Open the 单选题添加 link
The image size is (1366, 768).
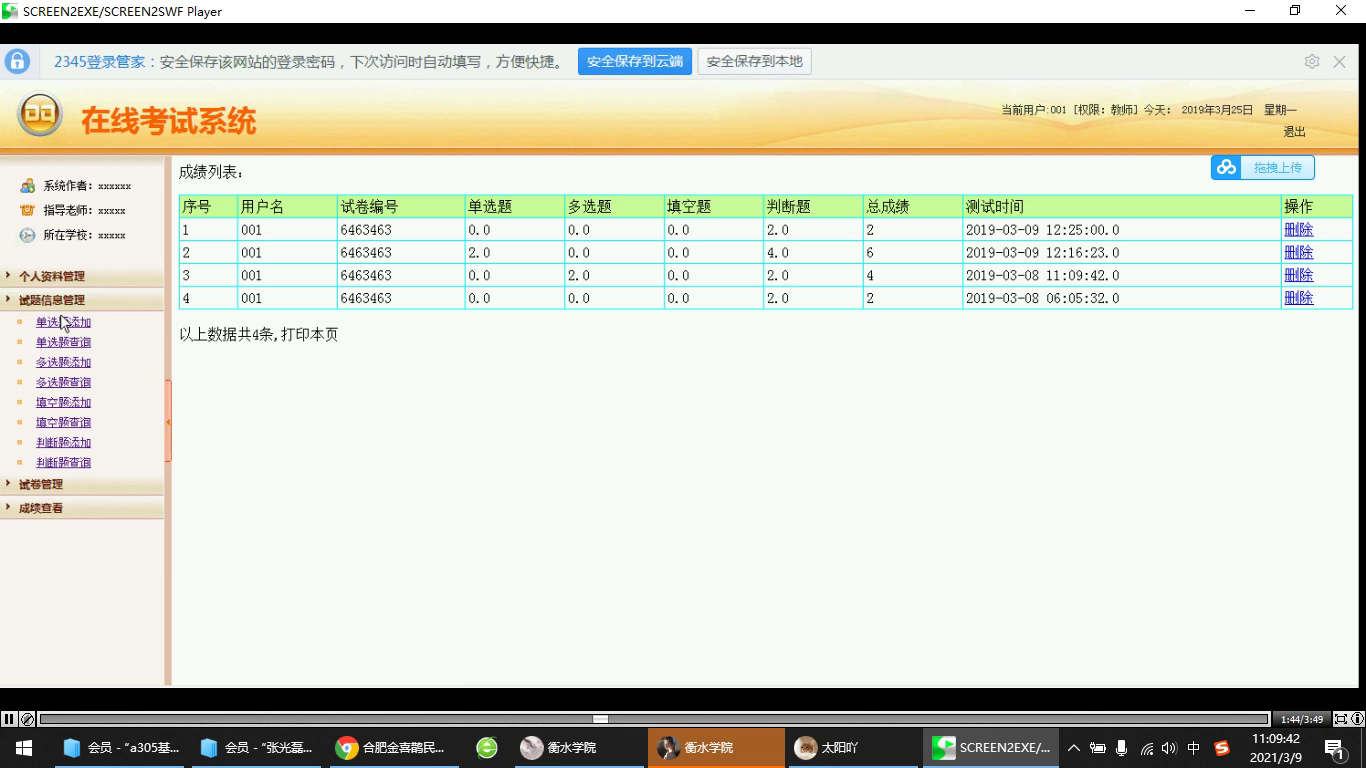click(x=63, y=322)
